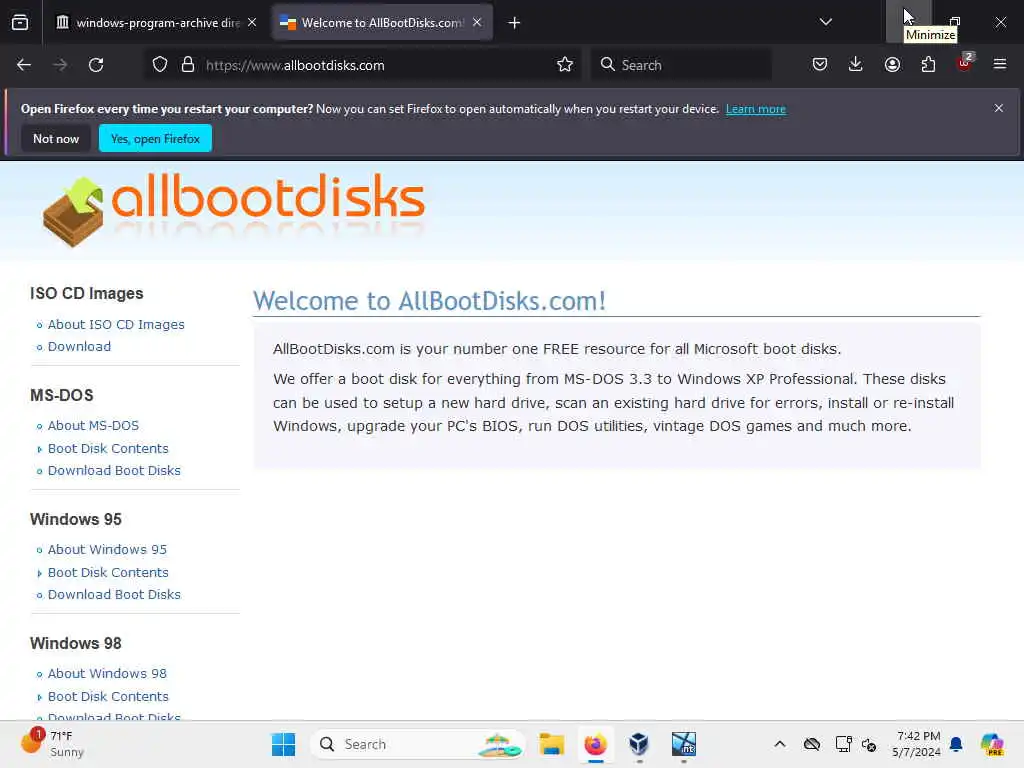Open a new tab with plus button
The width and height of the screenshot is (1024, 768).
[514, 23]
